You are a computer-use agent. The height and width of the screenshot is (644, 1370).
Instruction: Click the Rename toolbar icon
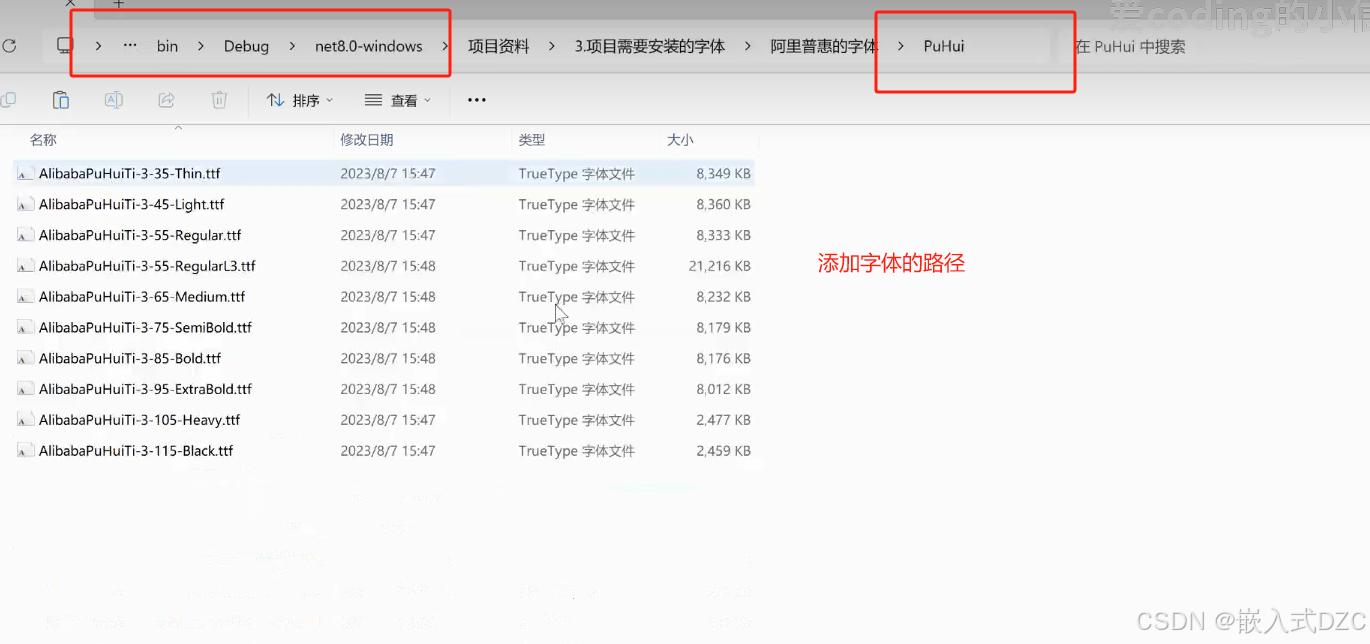(114, 100)
